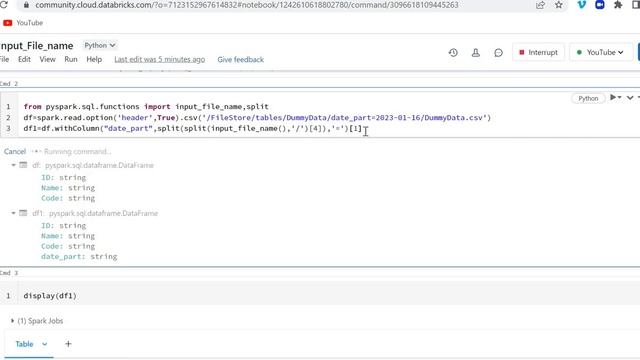640x360 pixels.
Task: Click the display(df1) code line
Action: coord(50,296)
